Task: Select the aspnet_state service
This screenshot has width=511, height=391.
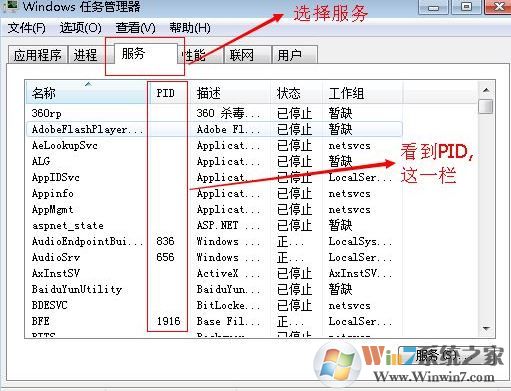Action: 68,225
